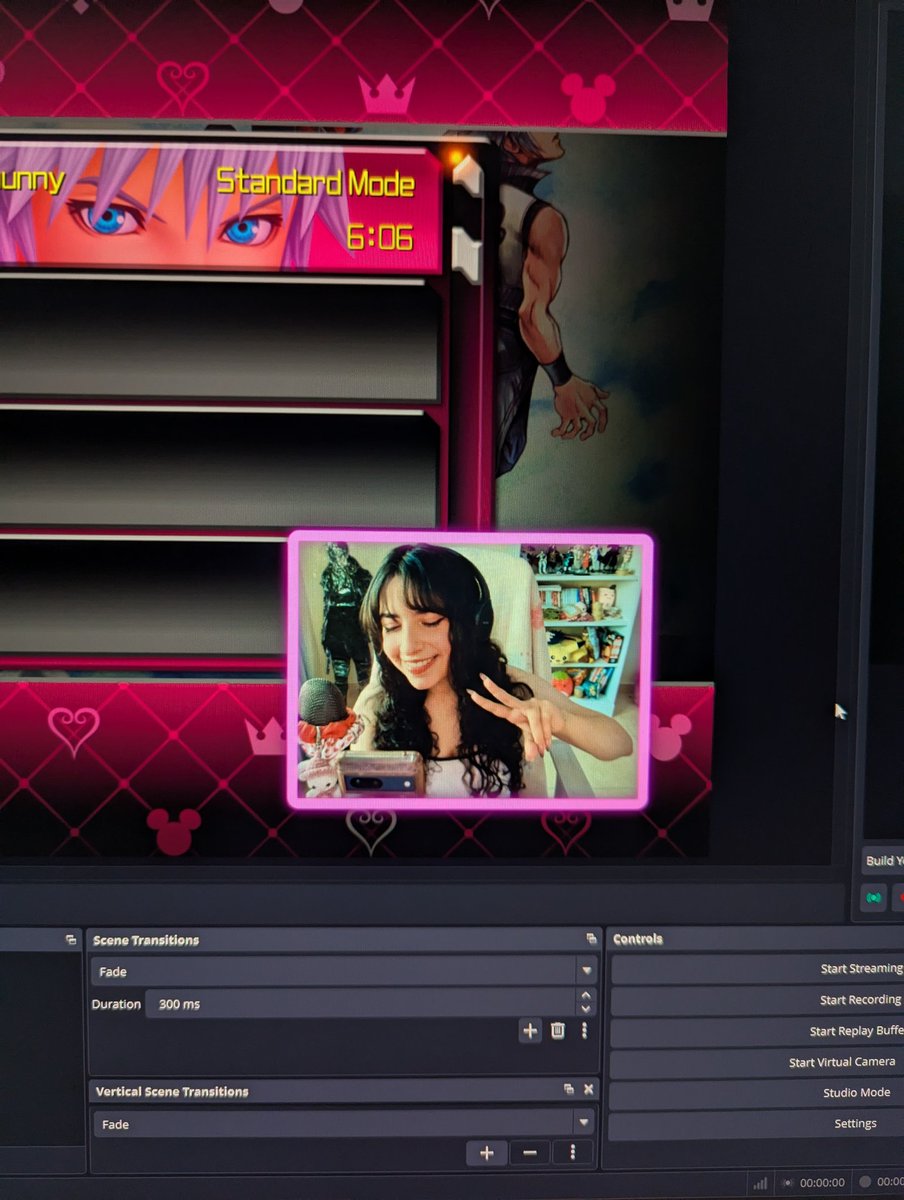904x1200 pixels.
Task: Click Start Virtual Camera
Action: tap(842, 1062)
